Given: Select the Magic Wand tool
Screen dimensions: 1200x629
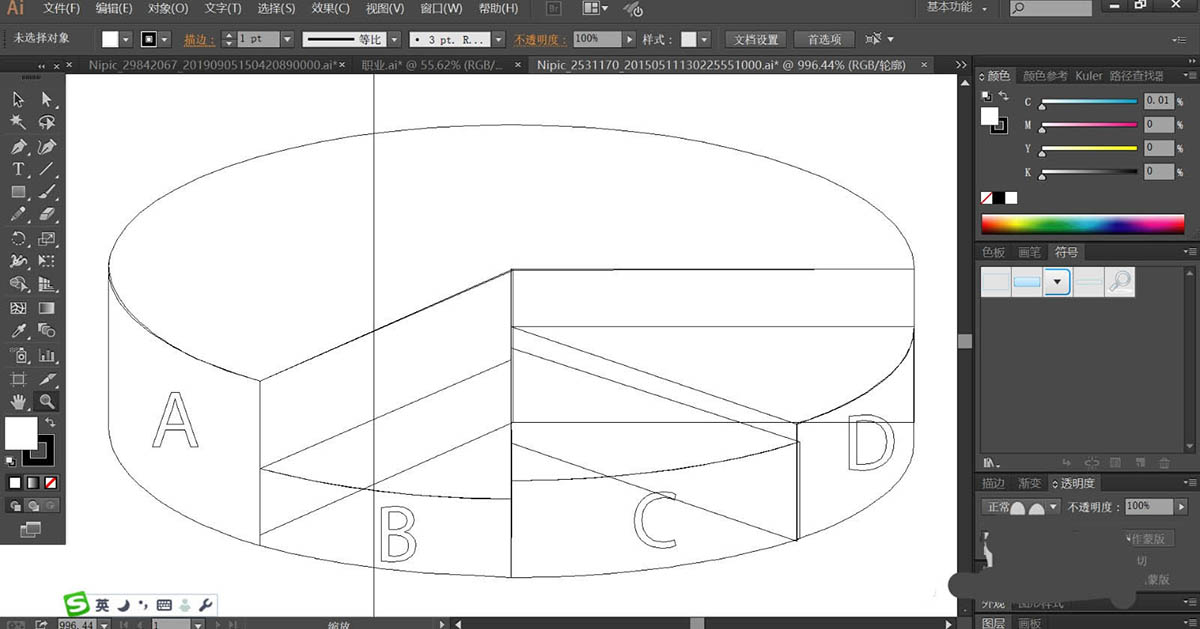Looking at the screenshot, I should pos(18,122).
